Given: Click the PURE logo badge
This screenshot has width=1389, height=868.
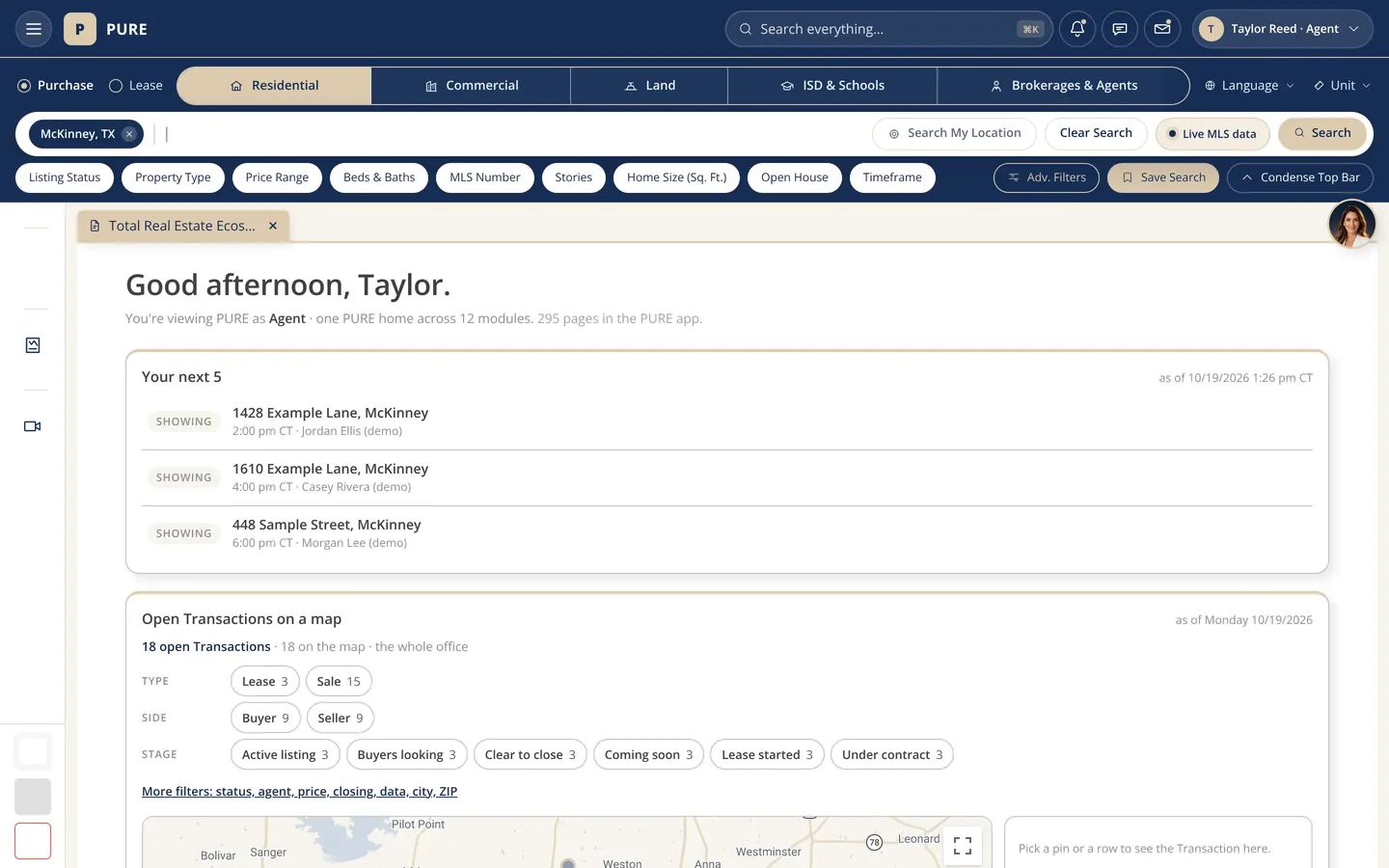Looking at the screenshot, I should click(80, 29).
